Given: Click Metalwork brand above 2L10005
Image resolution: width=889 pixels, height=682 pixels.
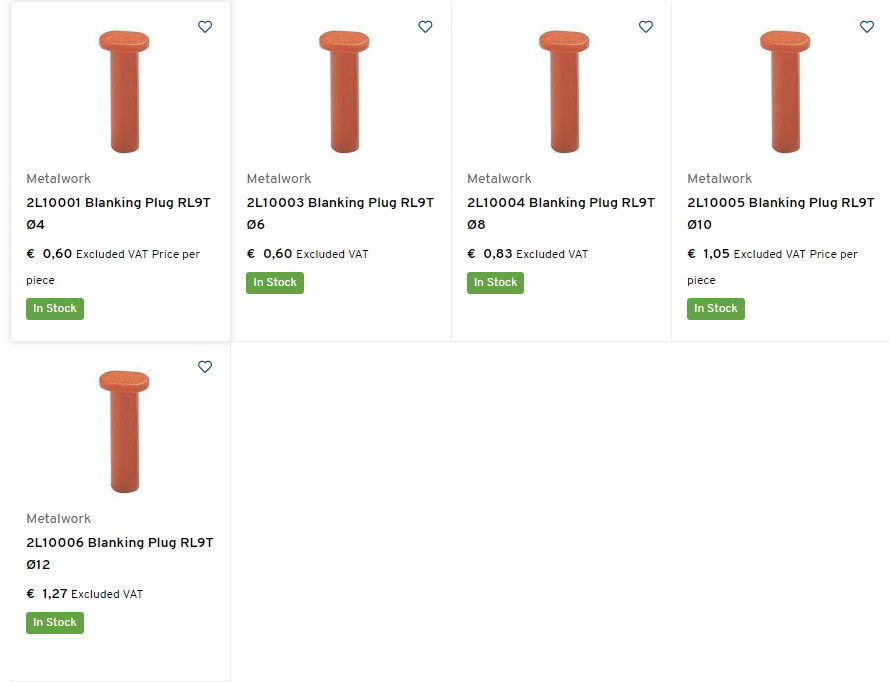Looking at the screenshot, I should click(719, 179).
